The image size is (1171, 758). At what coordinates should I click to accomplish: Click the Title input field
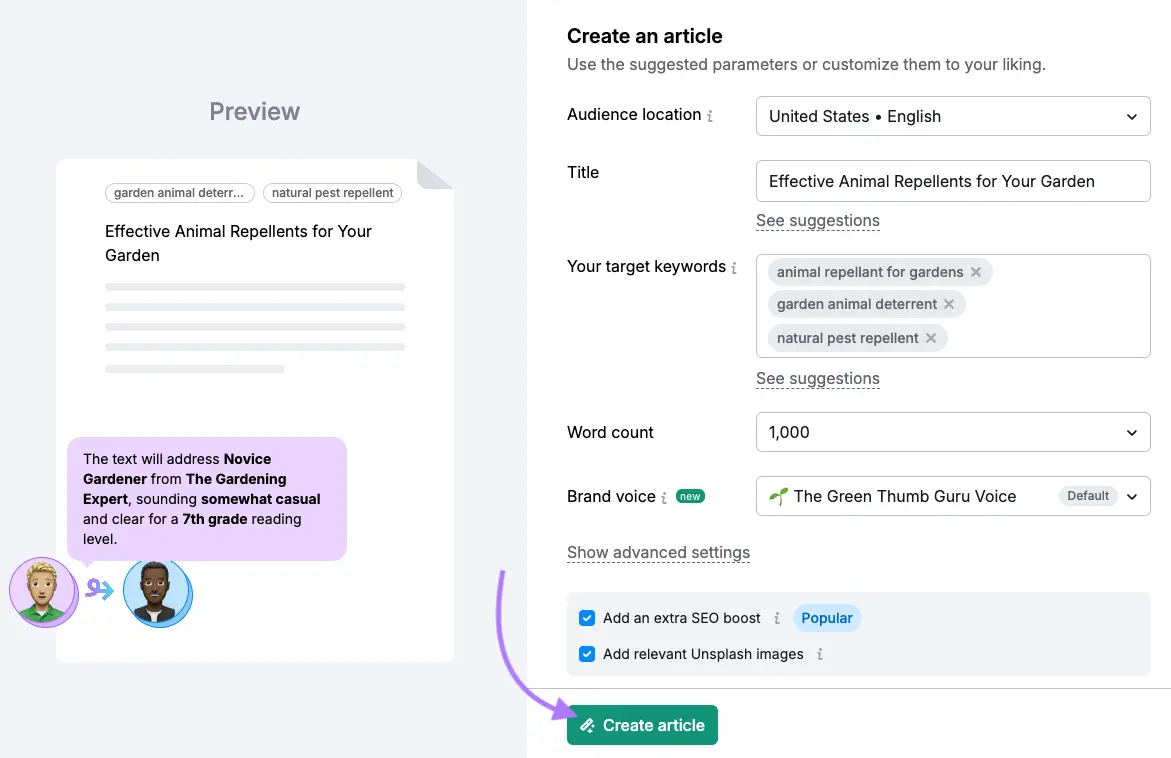click(952, 181)
